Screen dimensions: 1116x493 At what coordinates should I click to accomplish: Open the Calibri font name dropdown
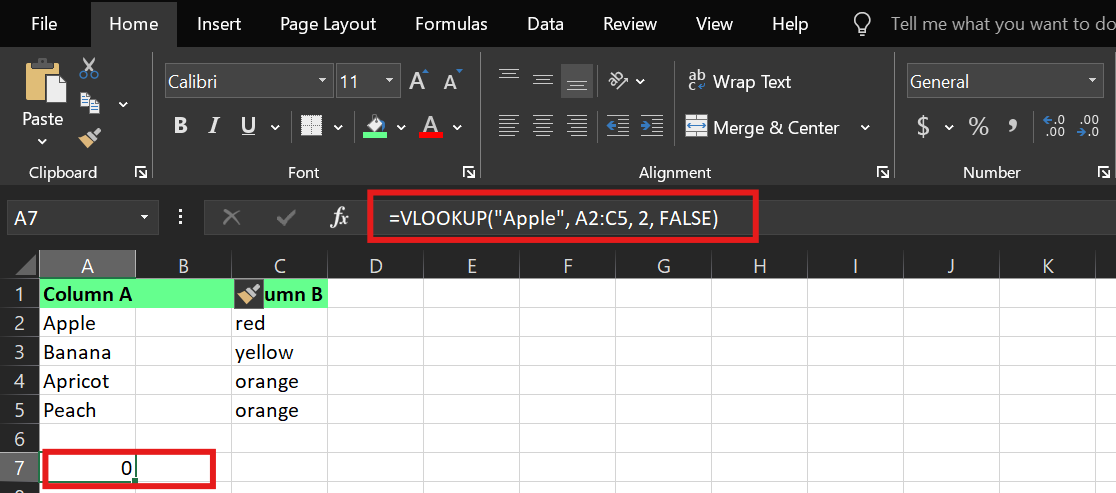pyautogui.click(x=323, y=82)
